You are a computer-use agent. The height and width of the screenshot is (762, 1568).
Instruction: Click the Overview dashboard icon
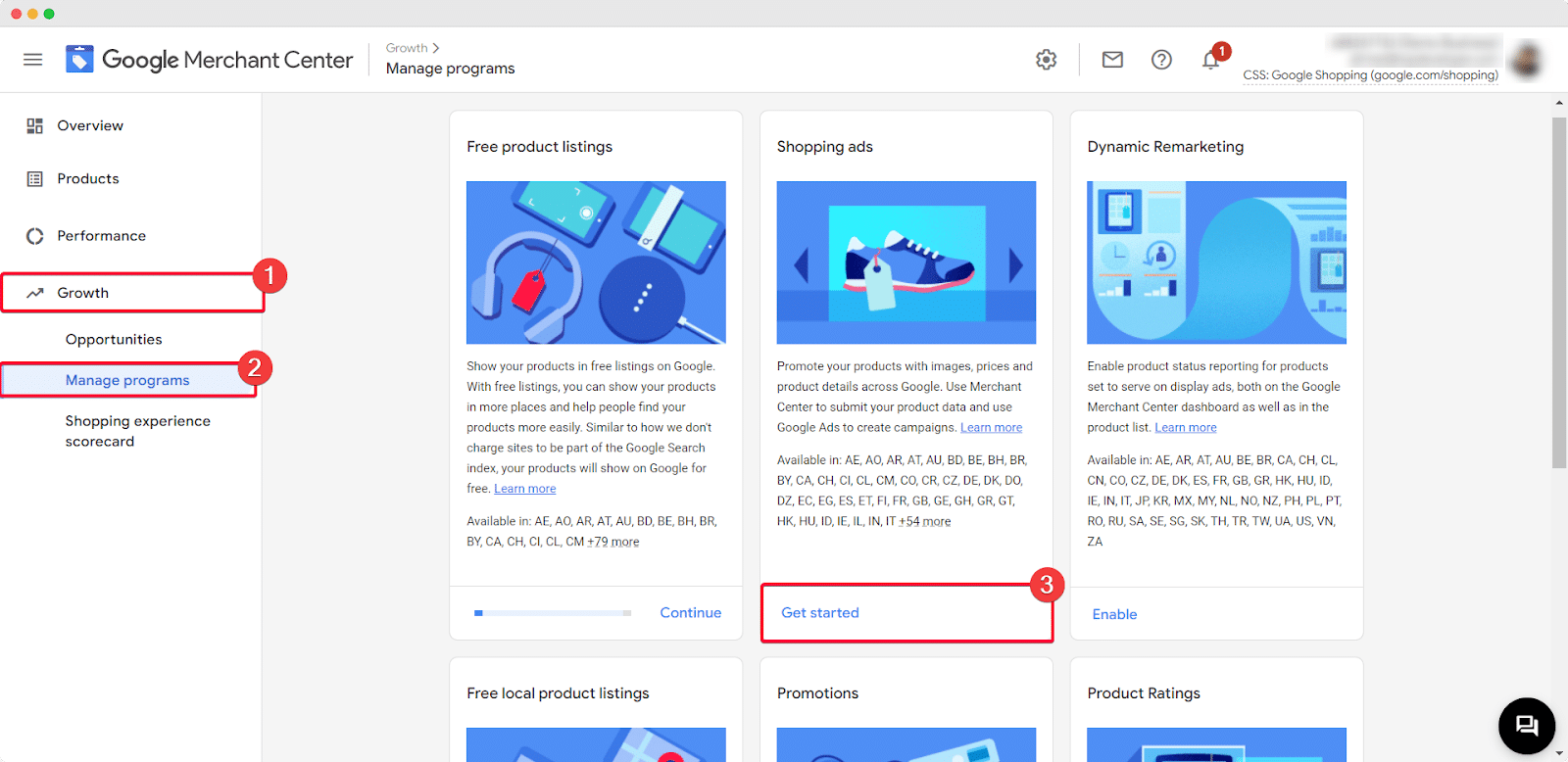(35, 125)
